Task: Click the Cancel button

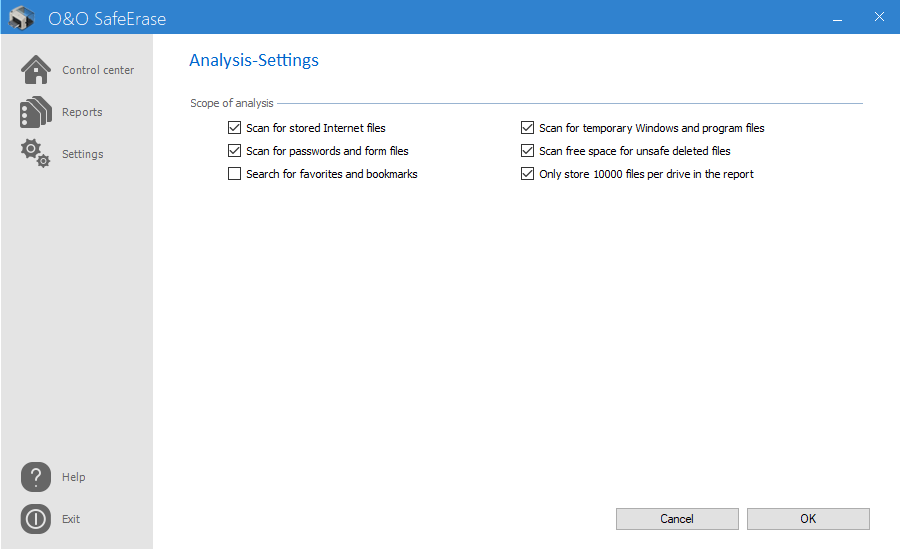Action: point(677,519)
